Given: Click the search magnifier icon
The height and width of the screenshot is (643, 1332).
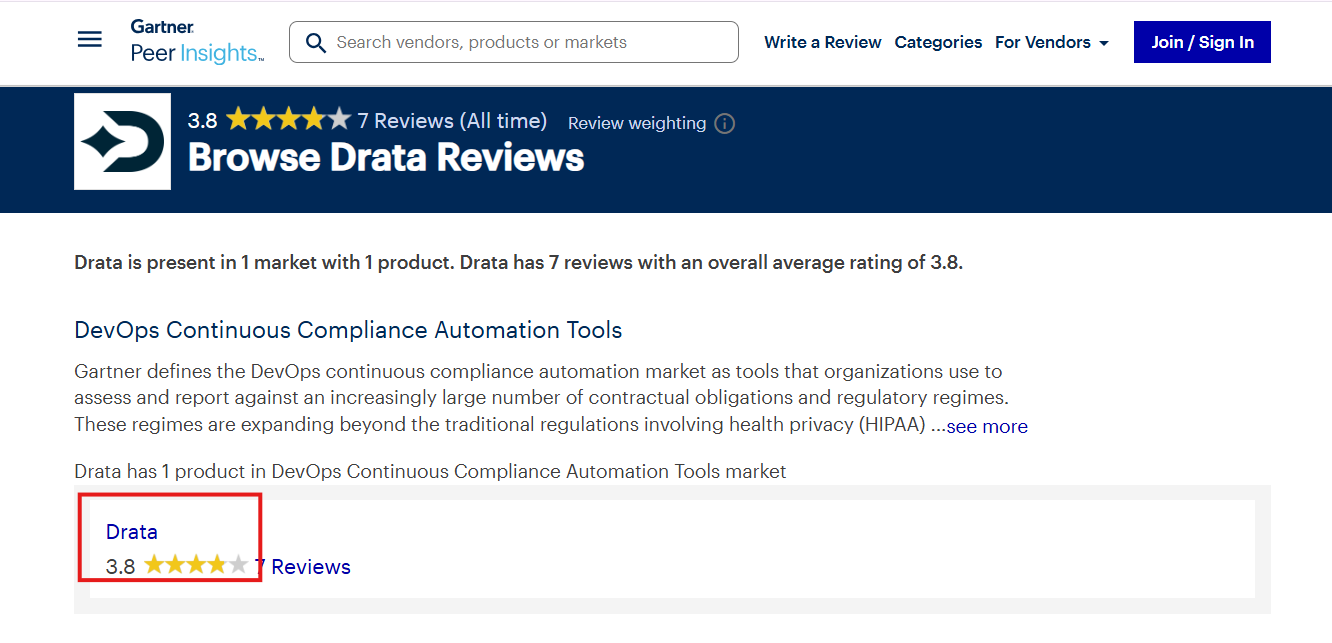Looking at the screenshot, I should point(316,43).
